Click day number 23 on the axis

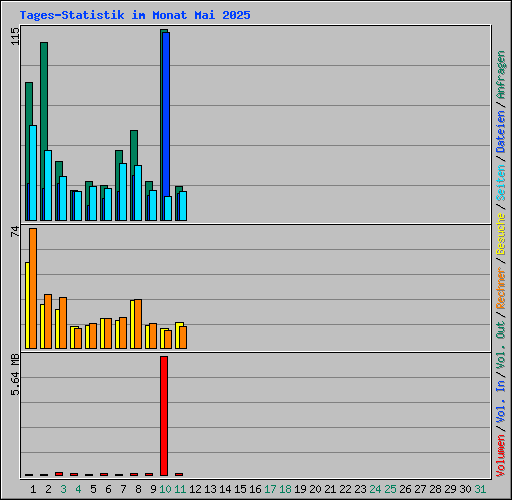pos(360,489)
